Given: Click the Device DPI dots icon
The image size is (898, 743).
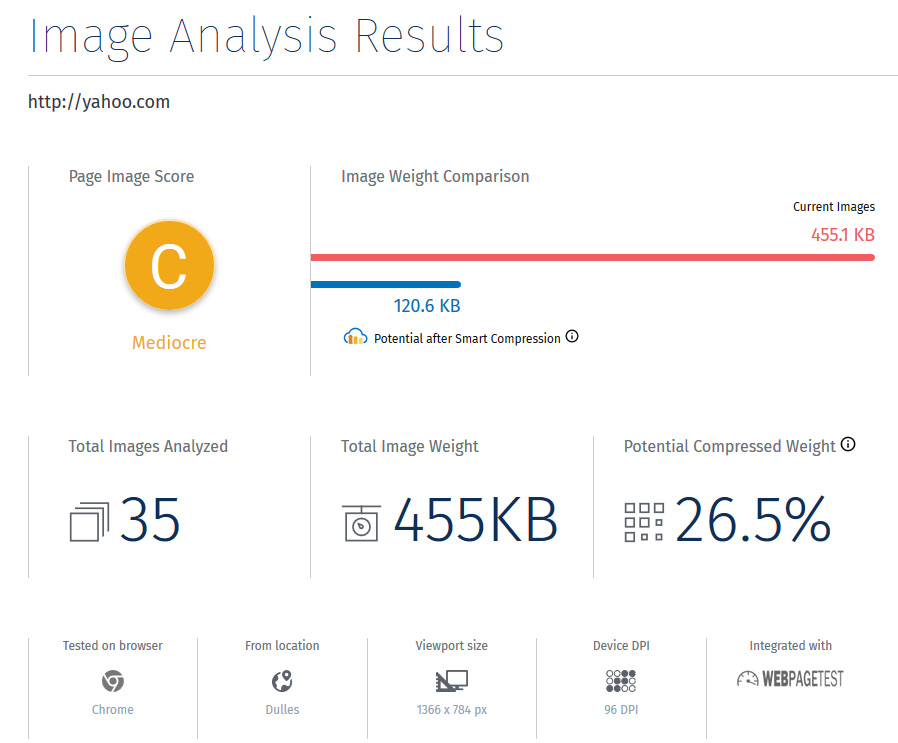Looking at the screenshot, I should coord(621,681).
